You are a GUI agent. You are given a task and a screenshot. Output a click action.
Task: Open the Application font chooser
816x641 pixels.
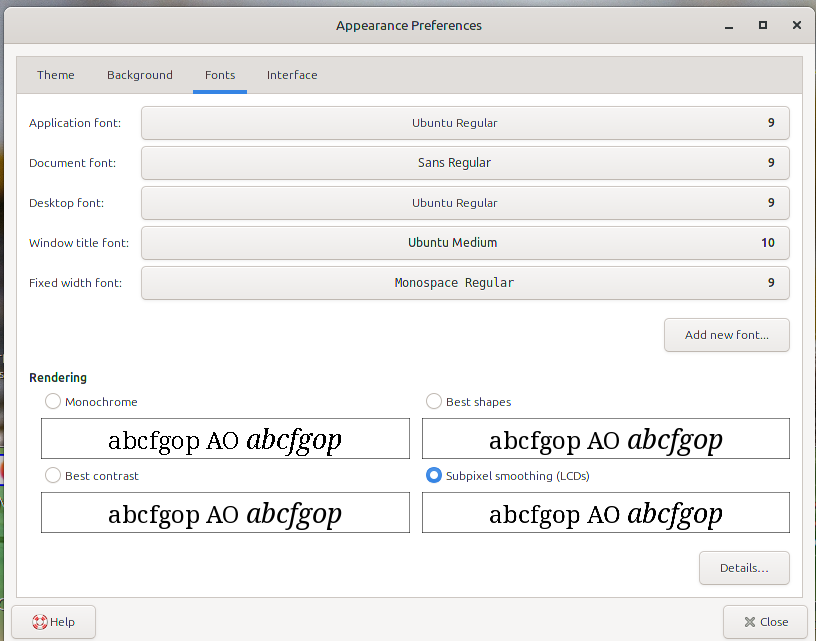(x=465, y=123)
